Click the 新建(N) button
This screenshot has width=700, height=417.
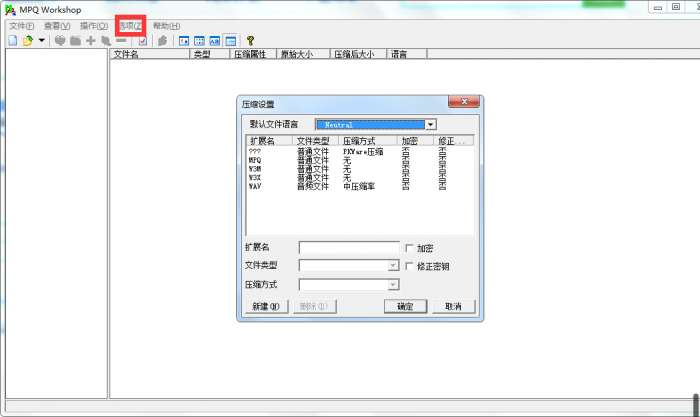coord(267,306)
